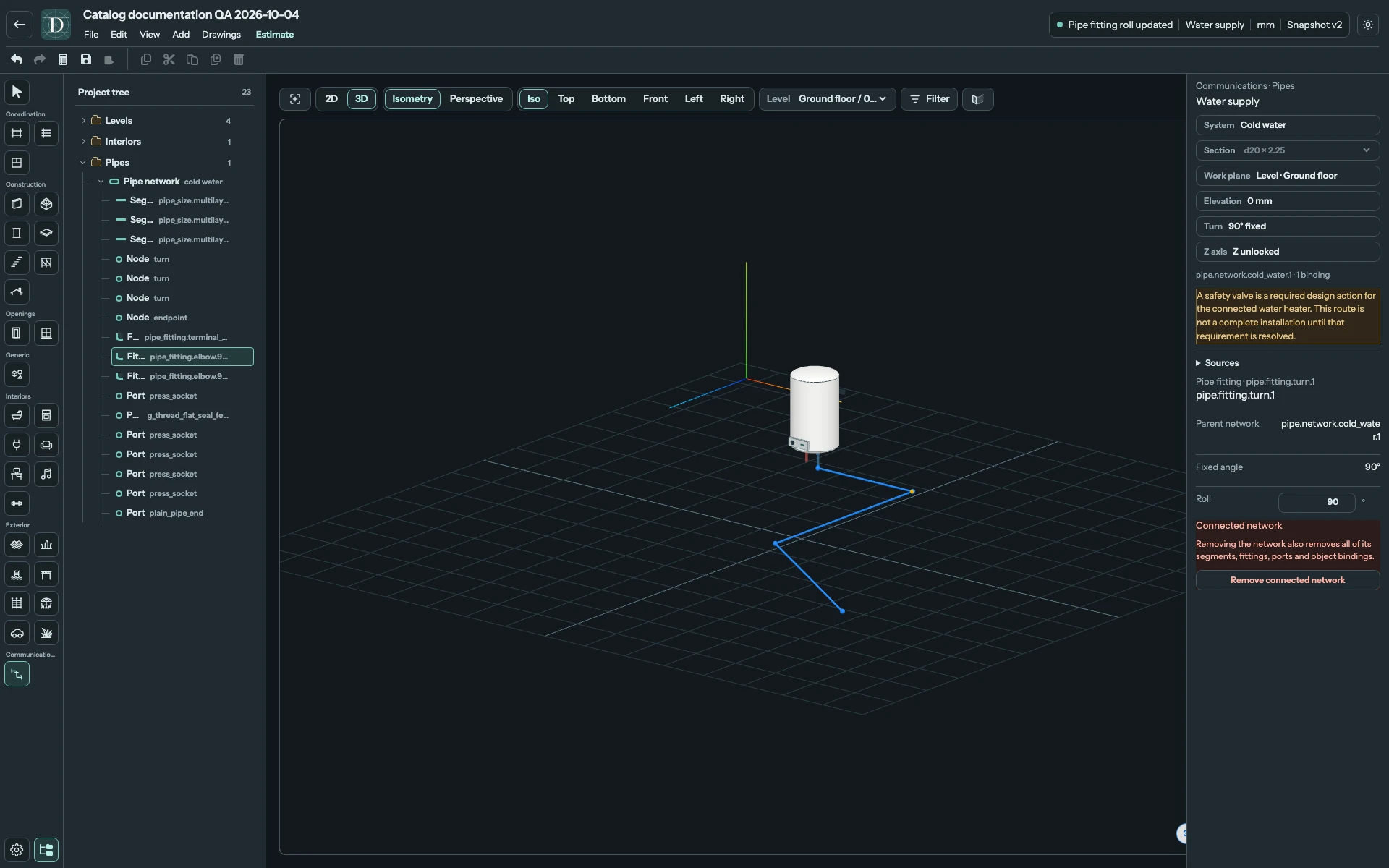This screenshot has width=1389, height=868.
Task: Toggle the project tree panel icon
Action: 46,850
